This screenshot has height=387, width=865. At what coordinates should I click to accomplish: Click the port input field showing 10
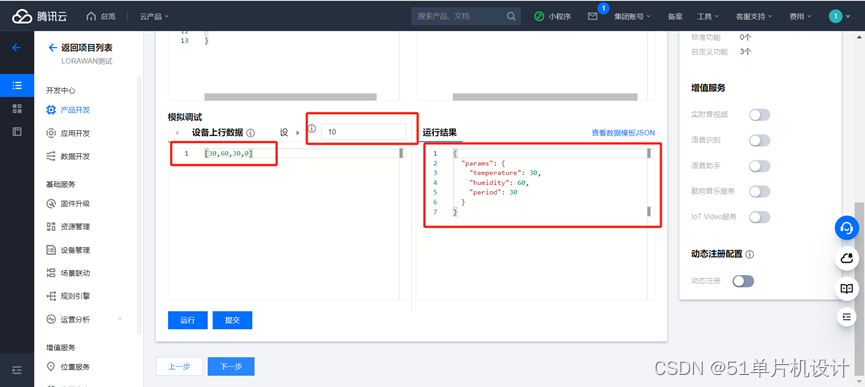coord(364,132)
